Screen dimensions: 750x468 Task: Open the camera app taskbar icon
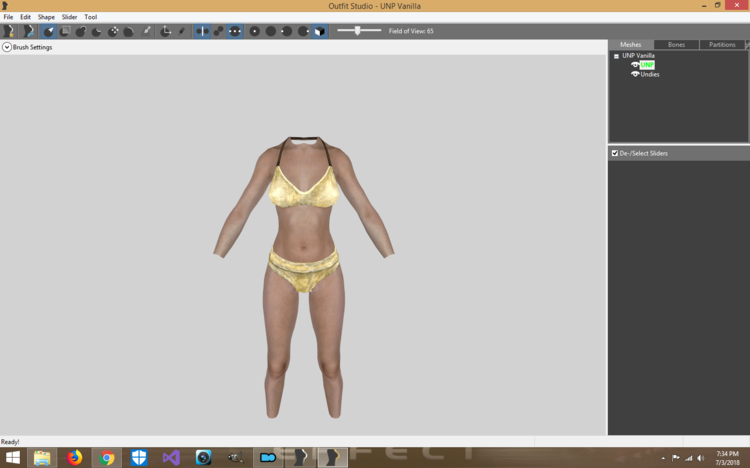(x=203, y=458)
